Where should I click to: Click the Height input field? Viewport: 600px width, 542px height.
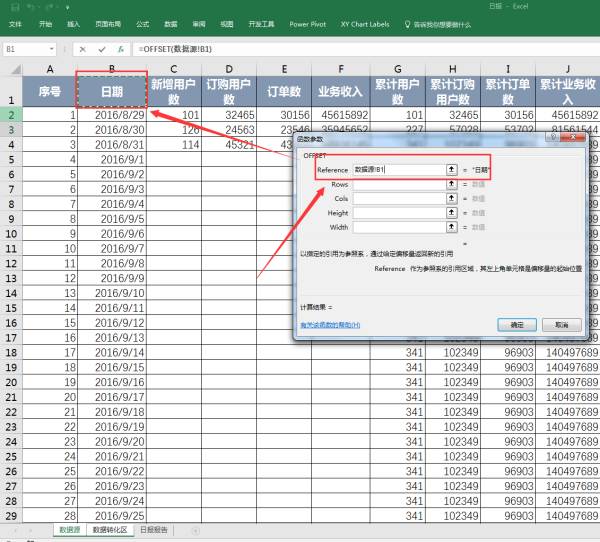click(399, 213)
